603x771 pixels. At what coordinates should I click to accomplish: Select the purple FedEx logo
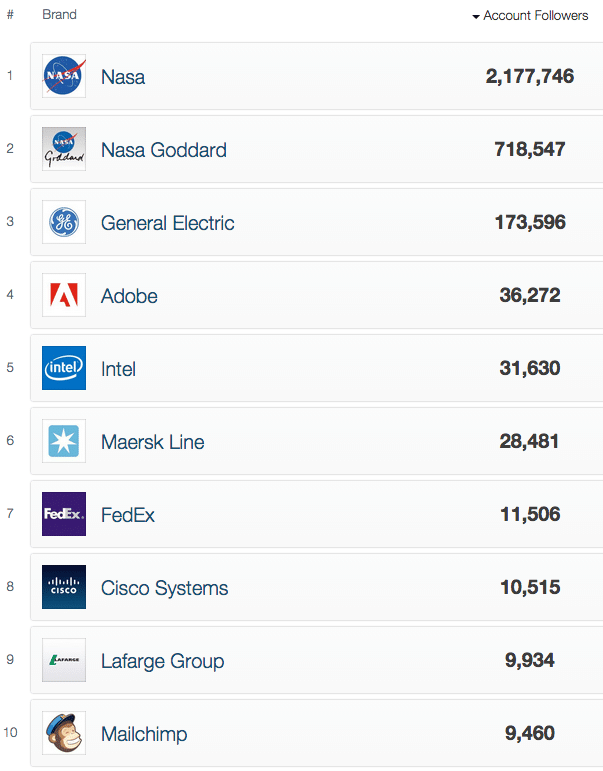pyautogui.click(x=64, y=514)
